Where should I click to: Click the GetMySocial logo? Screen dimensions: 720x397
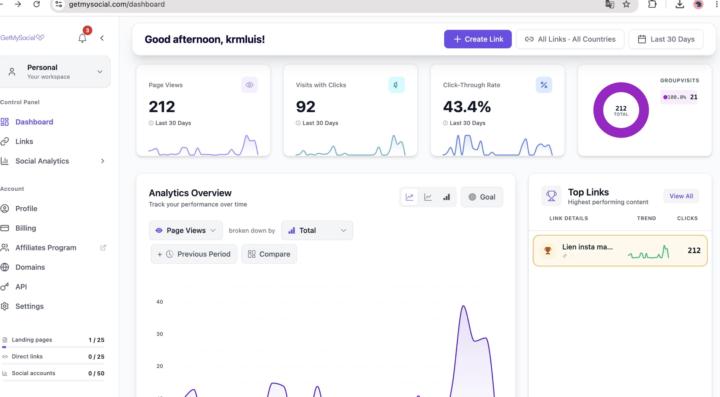22,38
